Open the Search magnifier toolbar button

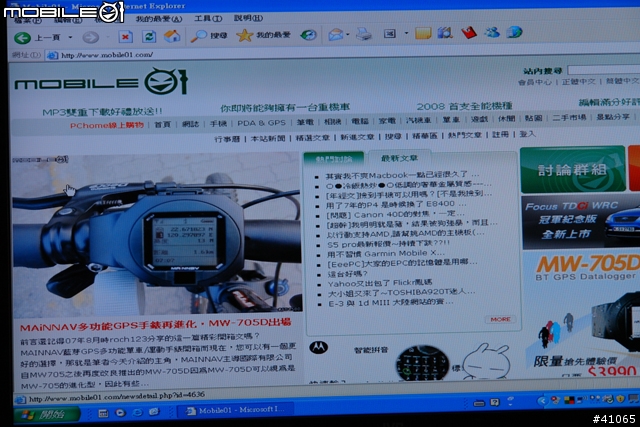pos(209,36)
